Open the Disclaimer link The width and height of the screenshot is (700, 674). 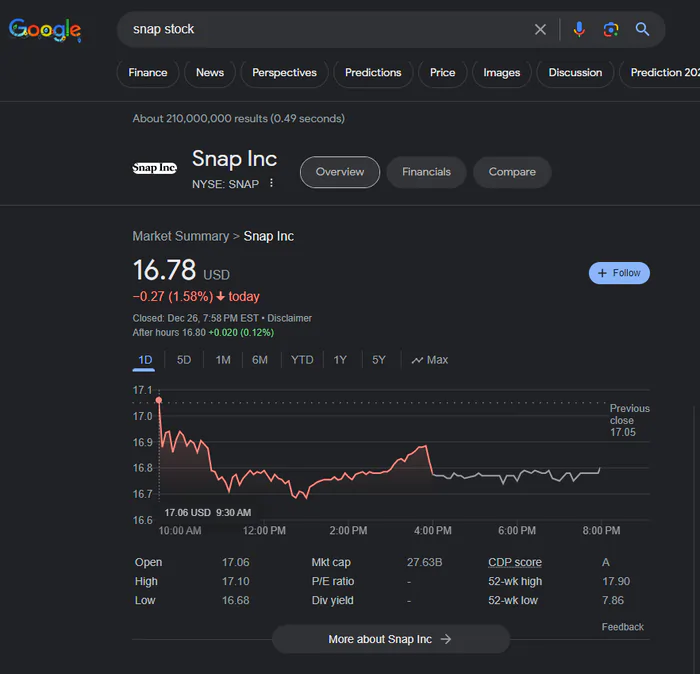(289, 318)
